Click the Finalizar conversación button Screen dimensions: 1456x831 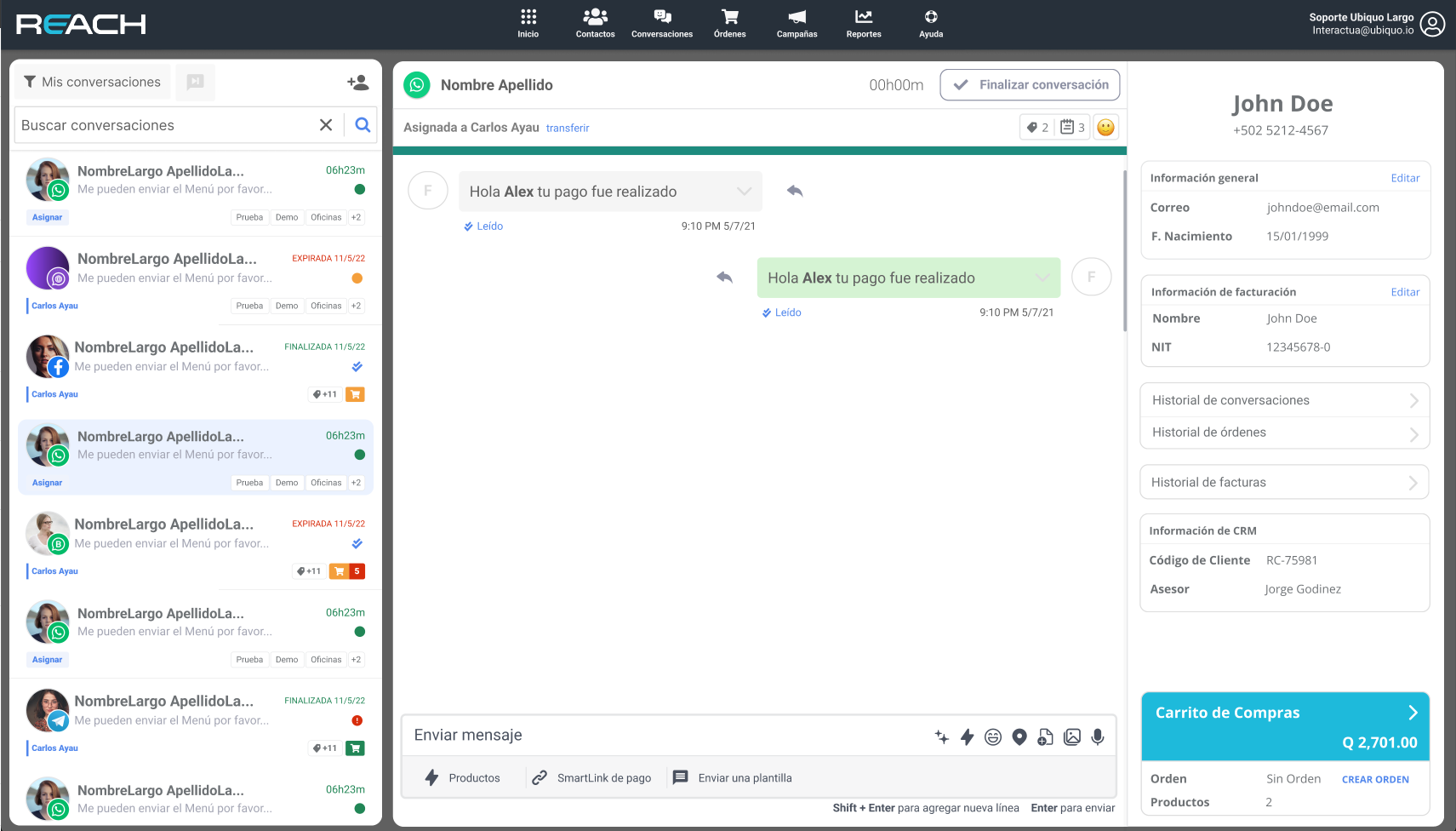[x=1030, y=85]
